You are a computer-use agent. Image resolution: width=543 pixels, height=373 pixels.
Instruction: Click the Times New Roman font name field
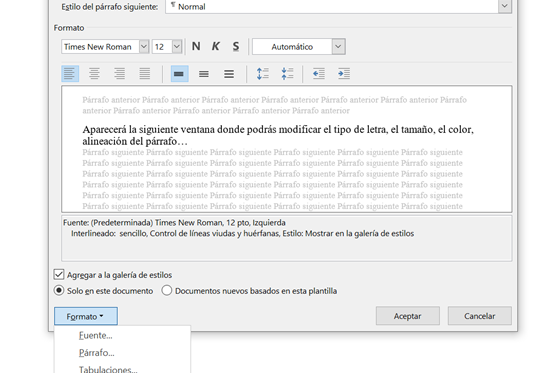pos(100,46)
